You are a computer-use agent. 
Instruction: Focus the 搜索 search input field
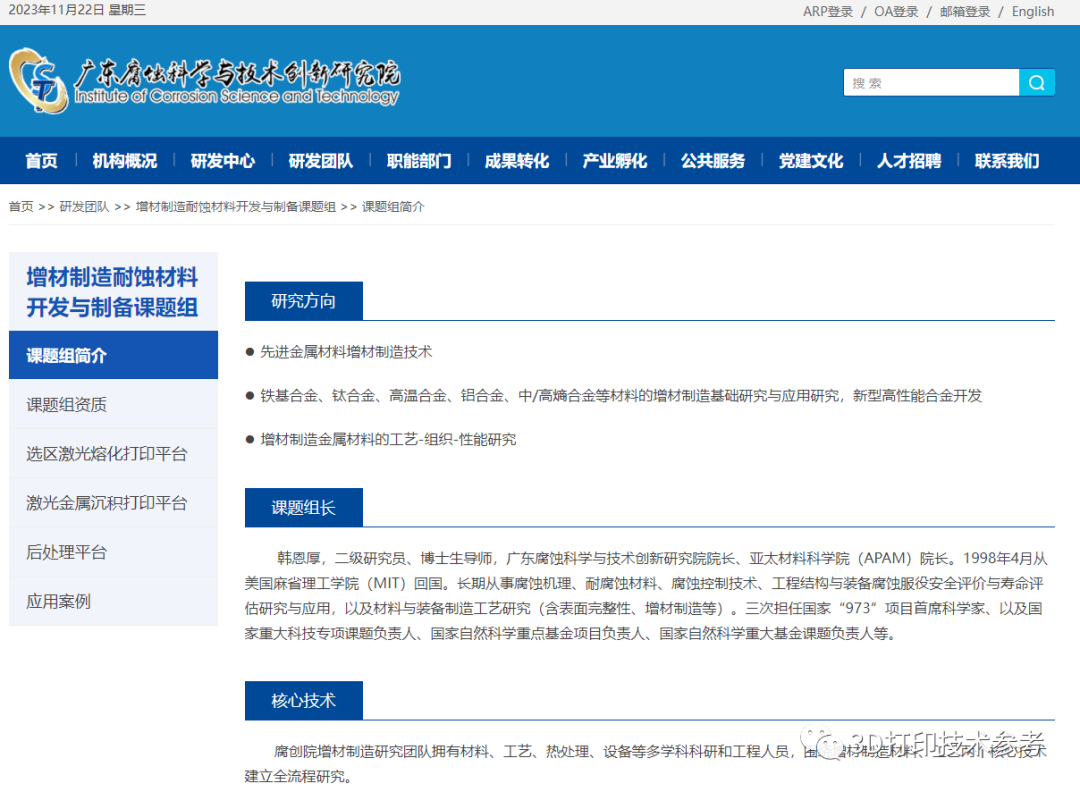pyautogui.click(x=931, y=83)
